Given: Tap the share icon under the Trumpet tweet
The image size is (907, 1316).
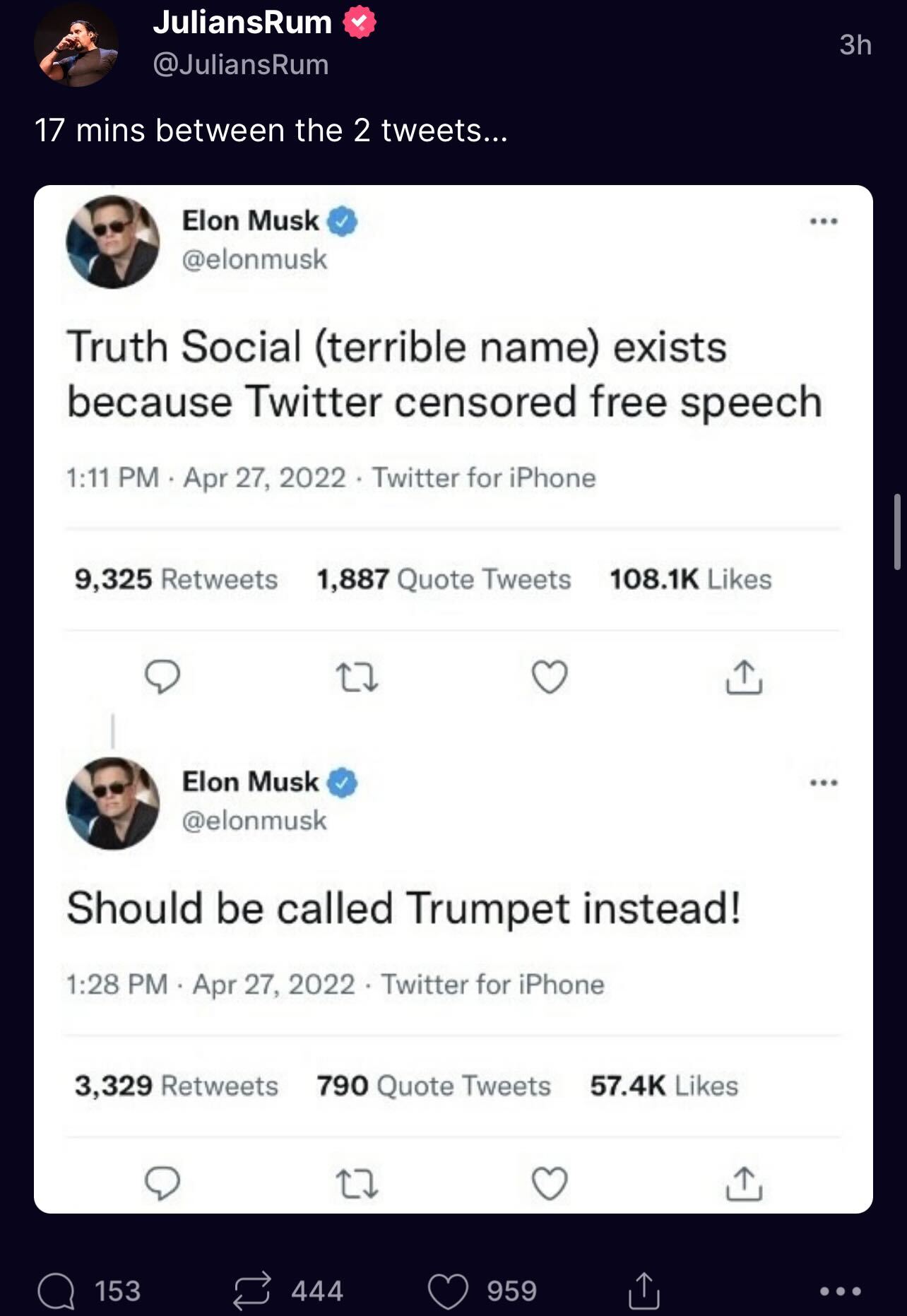Looking at the screenshot, I should click(744, 1183).
